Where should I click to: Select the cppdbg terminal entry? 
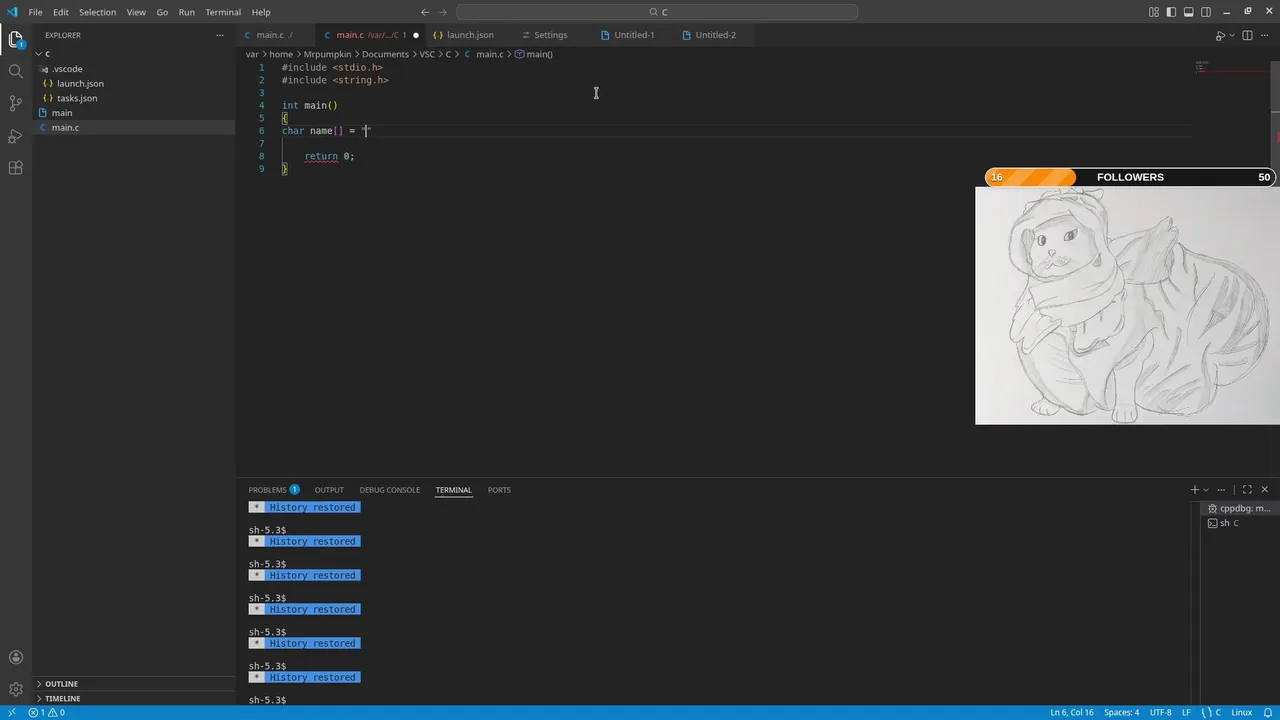tap(1239, 508)
